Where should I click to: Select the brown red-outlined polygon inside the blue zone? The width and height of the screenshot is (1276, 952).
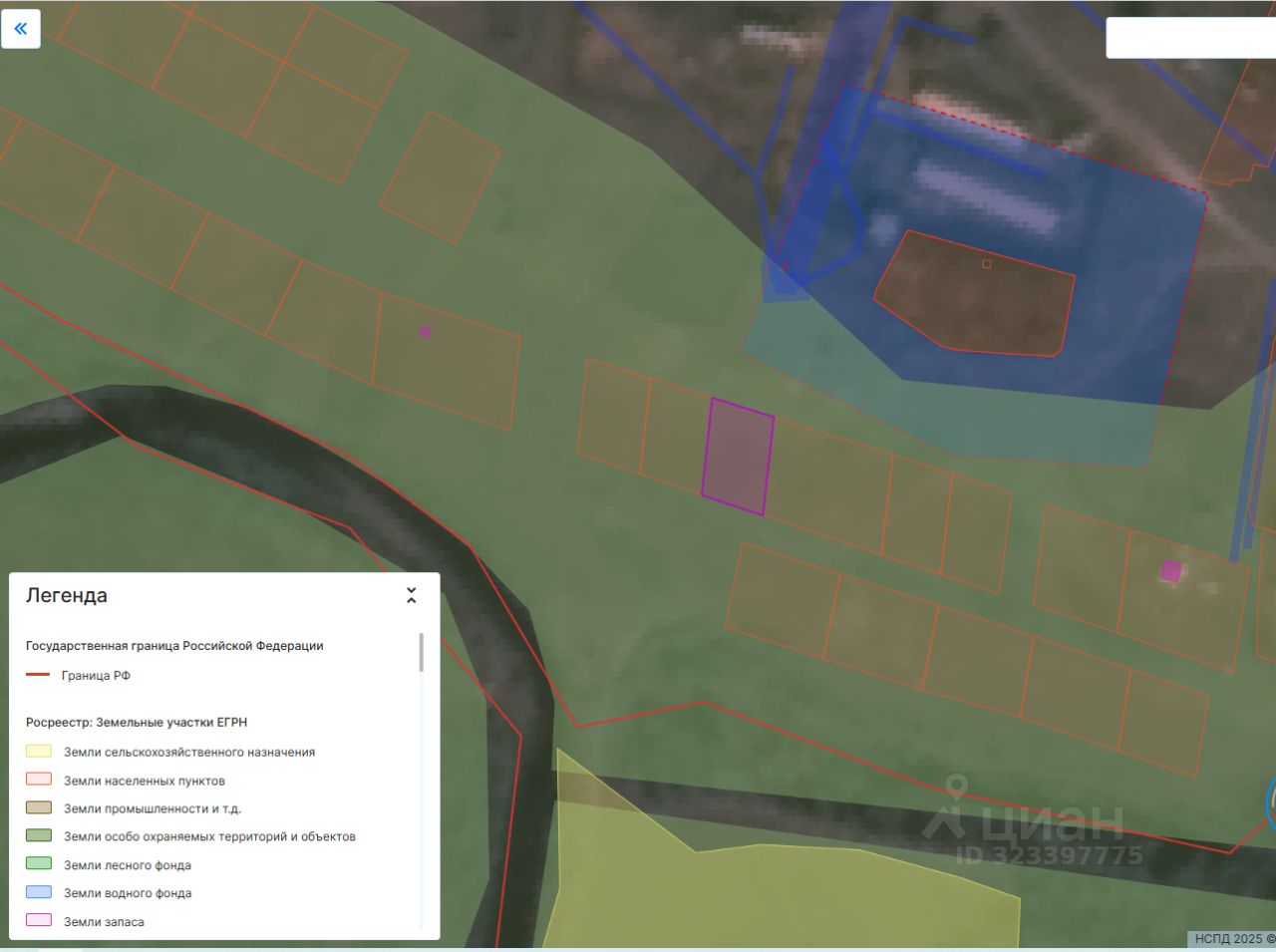click(x=977, y=296)
